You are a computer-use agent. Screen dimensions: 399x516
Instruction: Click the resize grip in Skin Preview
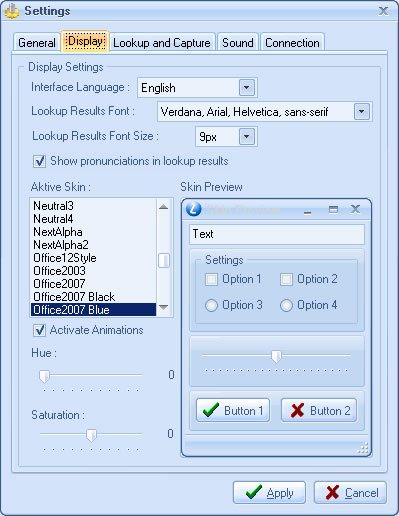click(x=363, y=448)
